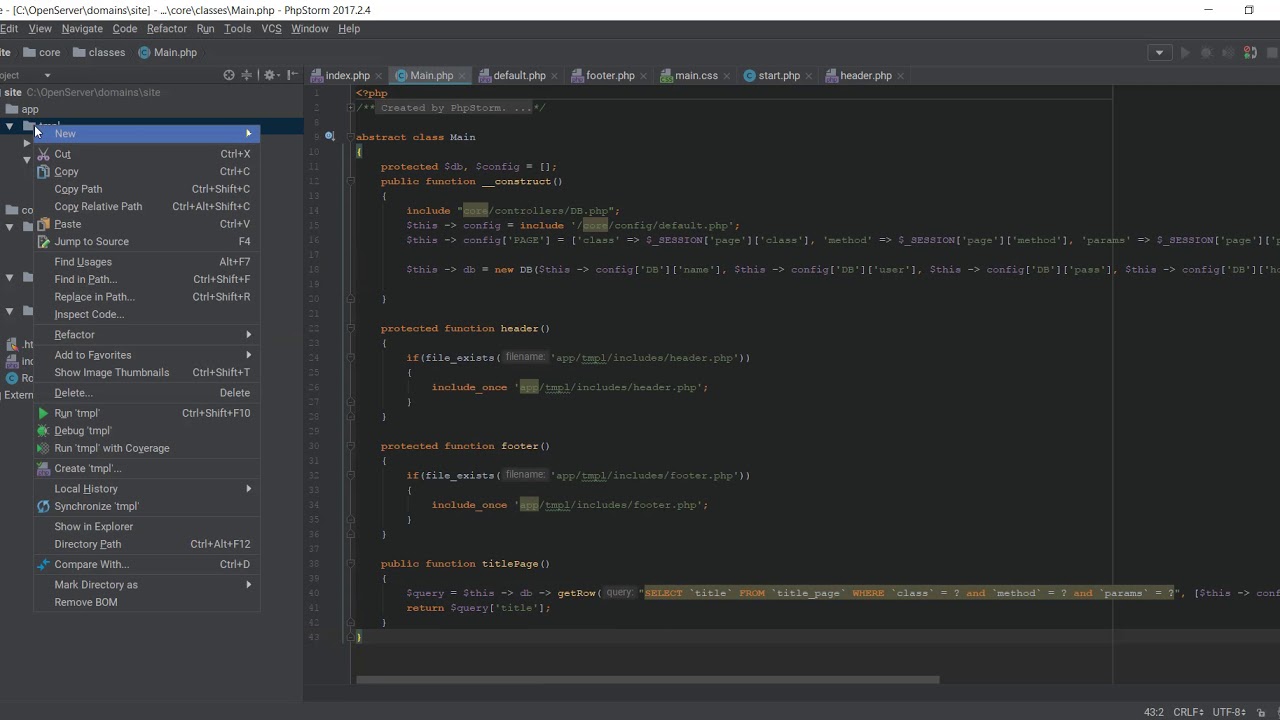The width and height of the screenshot is (1280, 720).
Task: Click the green Run arrow in the toolbar
Action: pos(1185,53)
